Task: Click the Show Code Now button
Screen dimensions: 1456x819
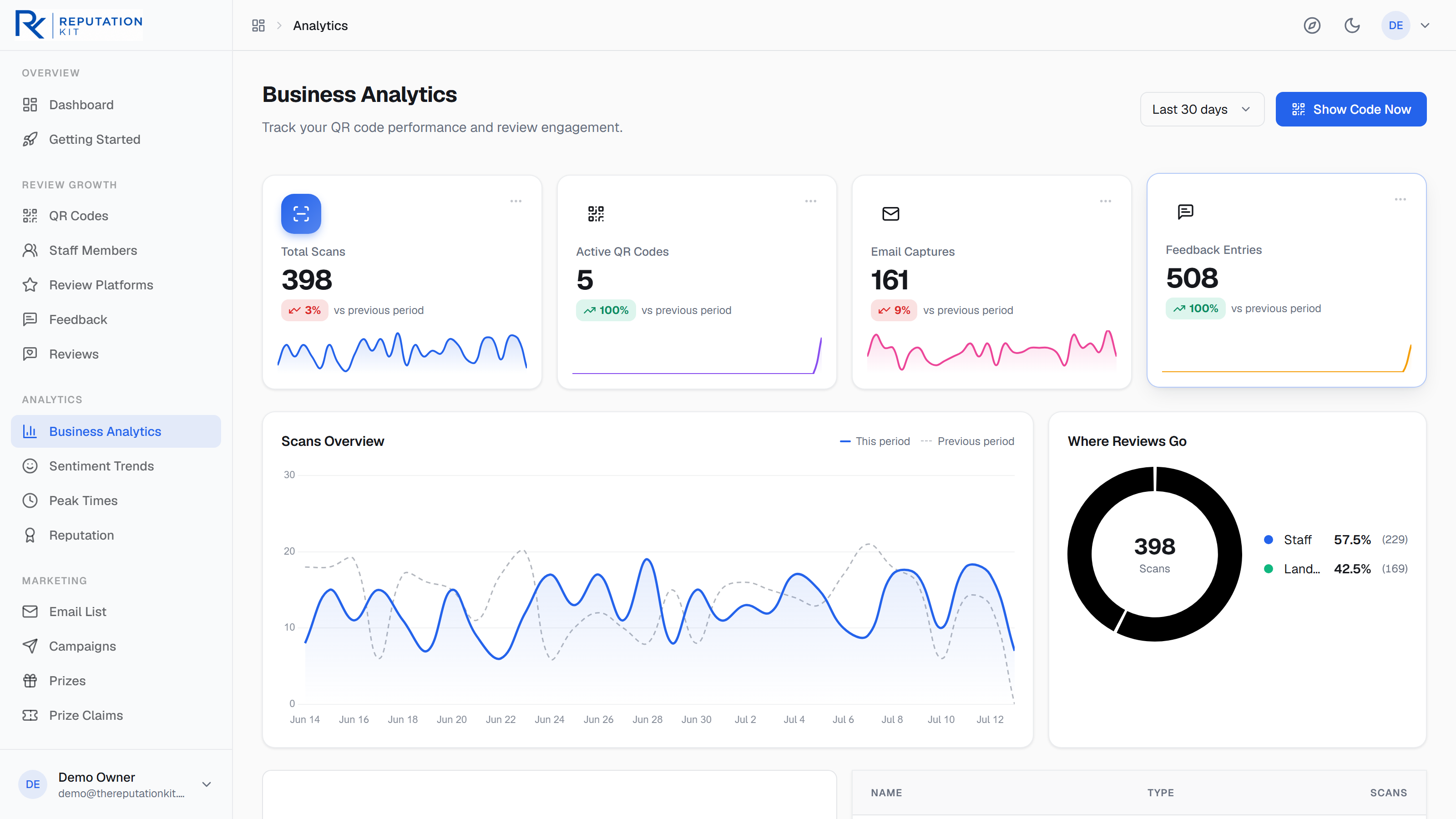Action: point(1351,109)
